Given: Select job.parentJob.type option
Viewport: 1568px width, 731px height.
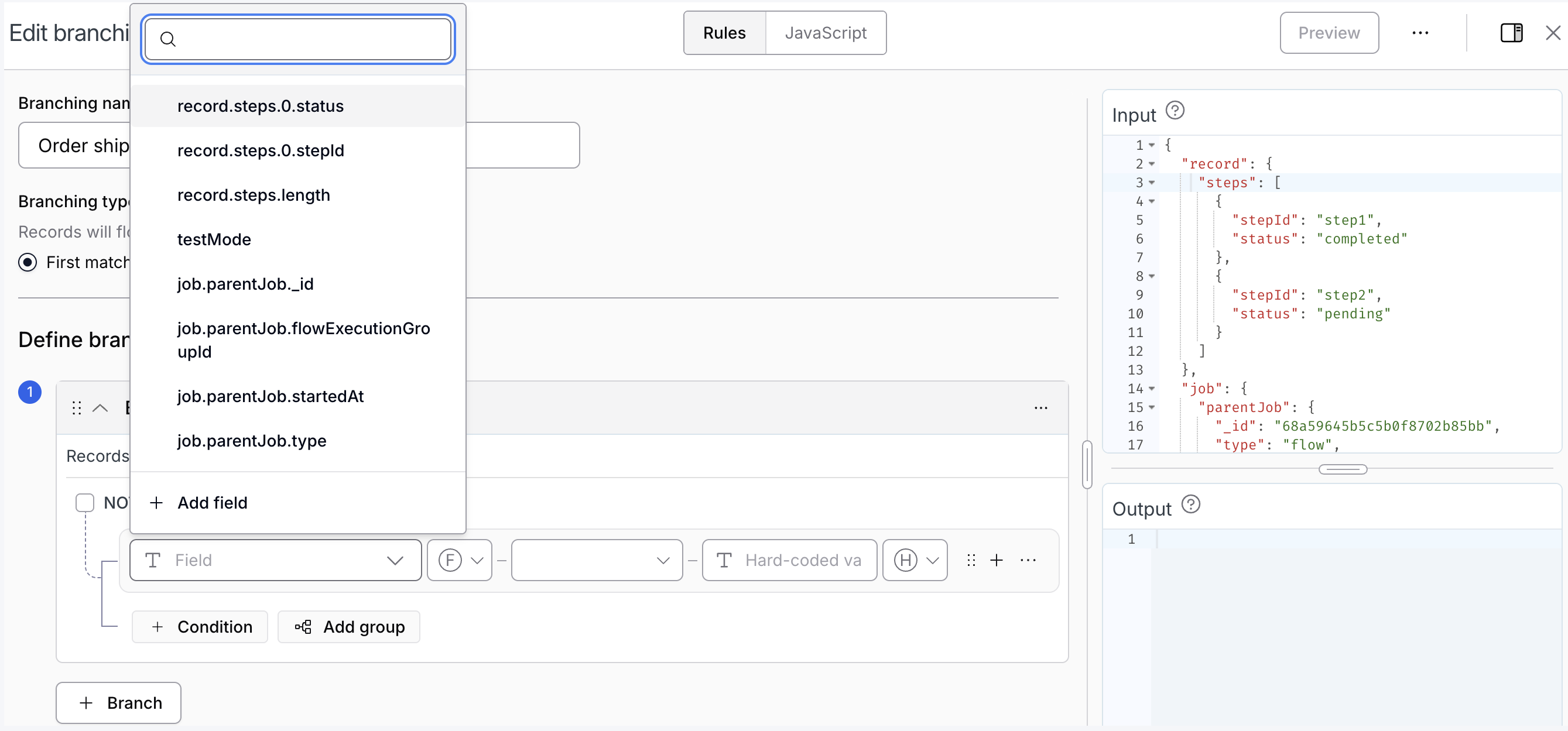Looking at the screenshot, I should click(x=298, y=441).
